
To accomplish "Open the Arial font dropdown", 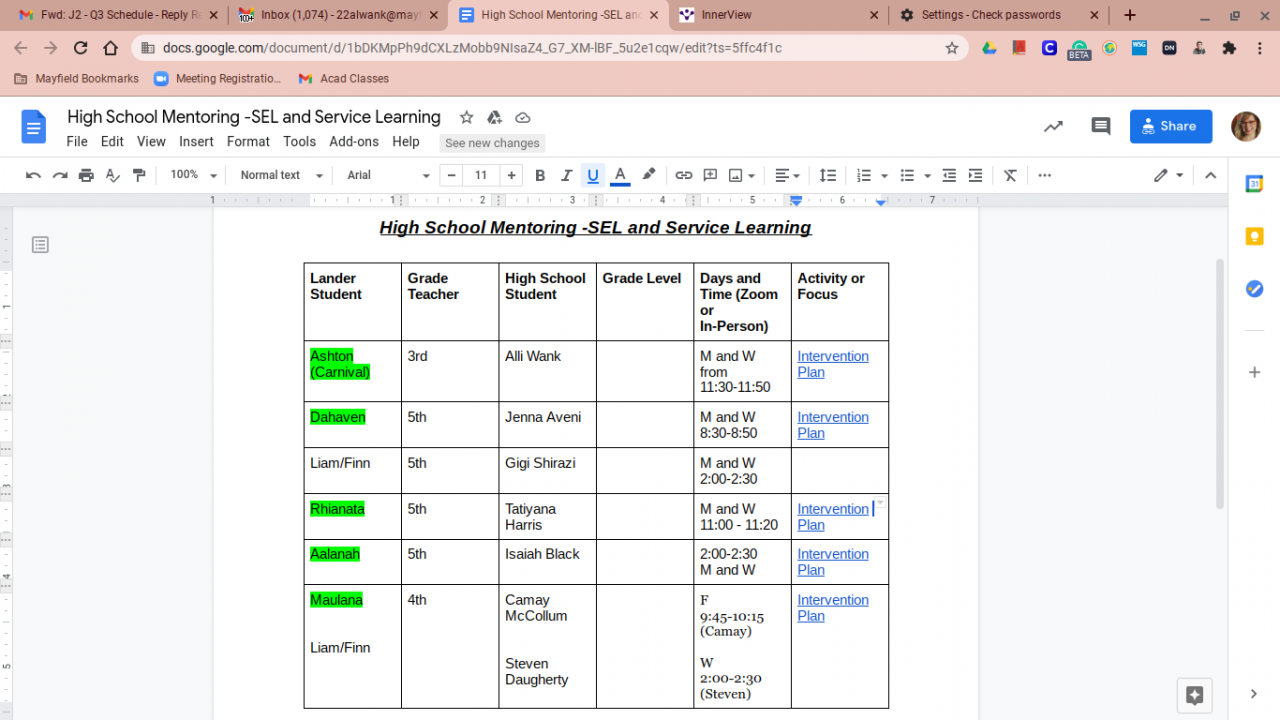I will click(388, 175).
